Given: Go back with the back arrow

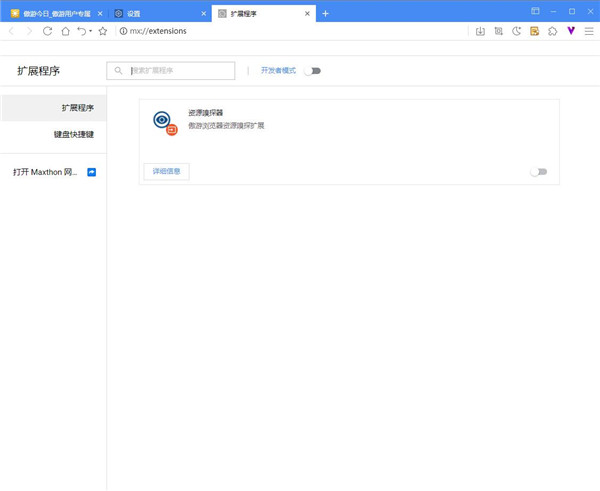Looking at the screenshot, I should tap(11, 31).
